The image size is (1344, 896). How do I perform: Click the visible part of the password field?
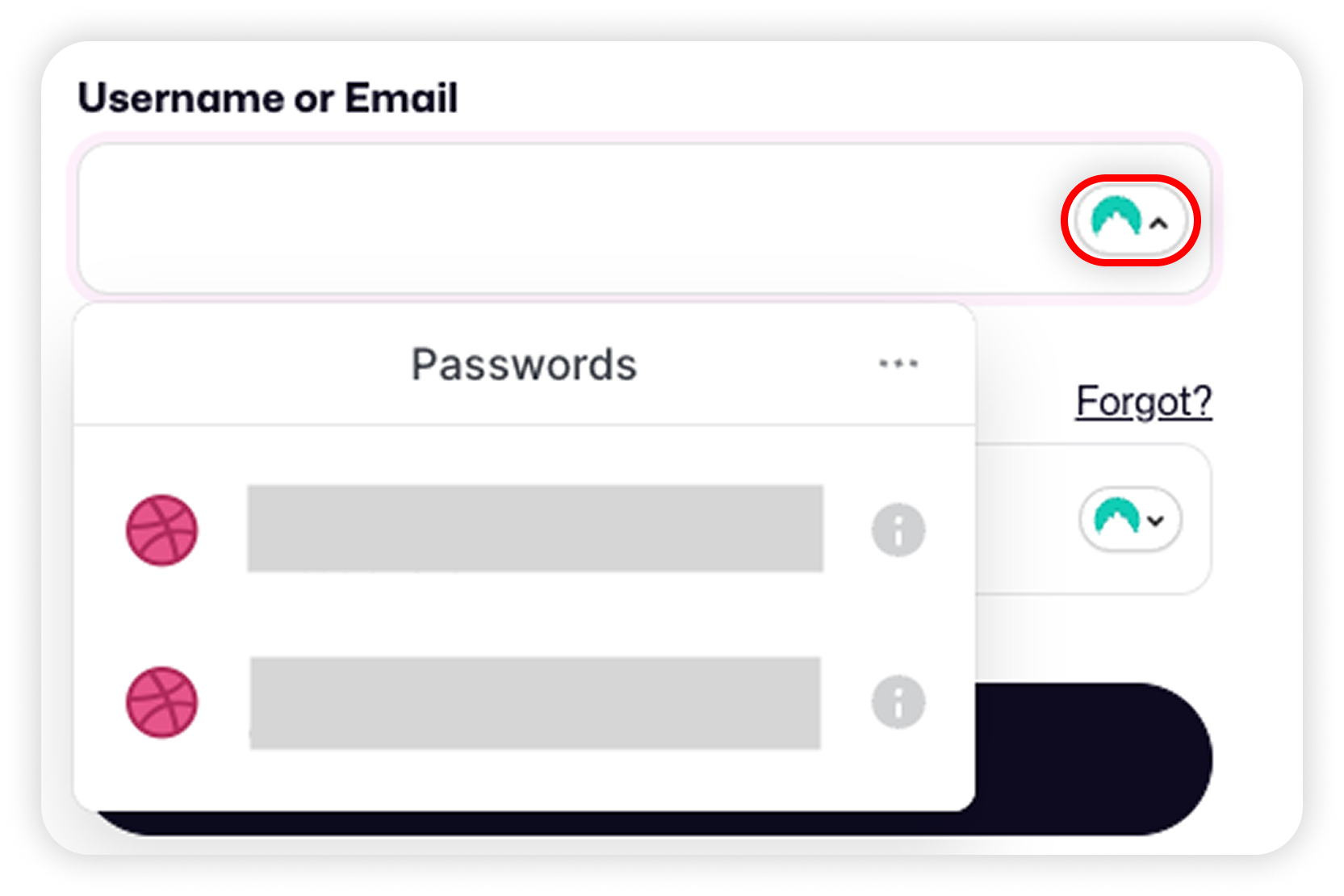pos(1025,520)
